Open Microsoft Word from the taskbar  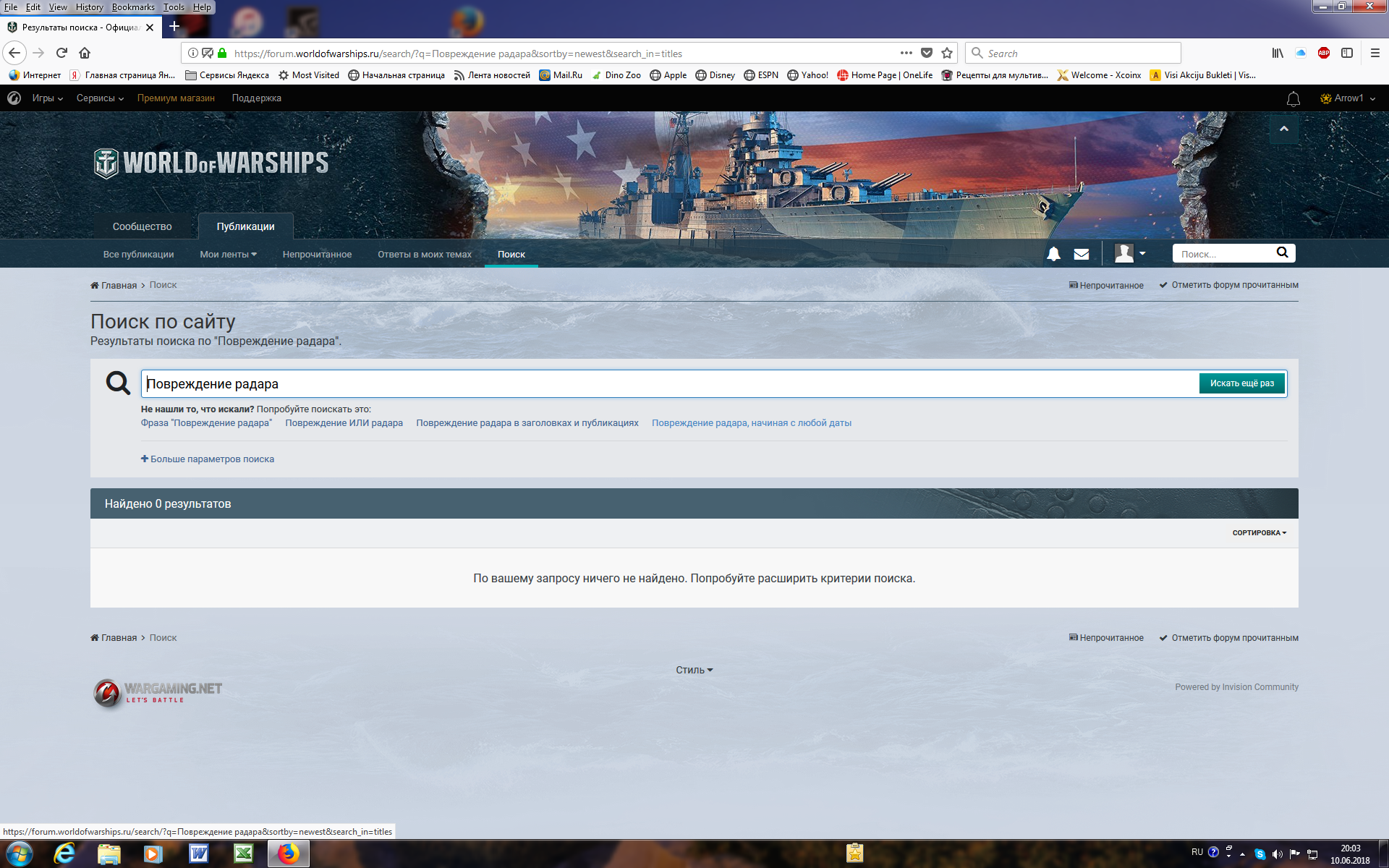[198, 854]
